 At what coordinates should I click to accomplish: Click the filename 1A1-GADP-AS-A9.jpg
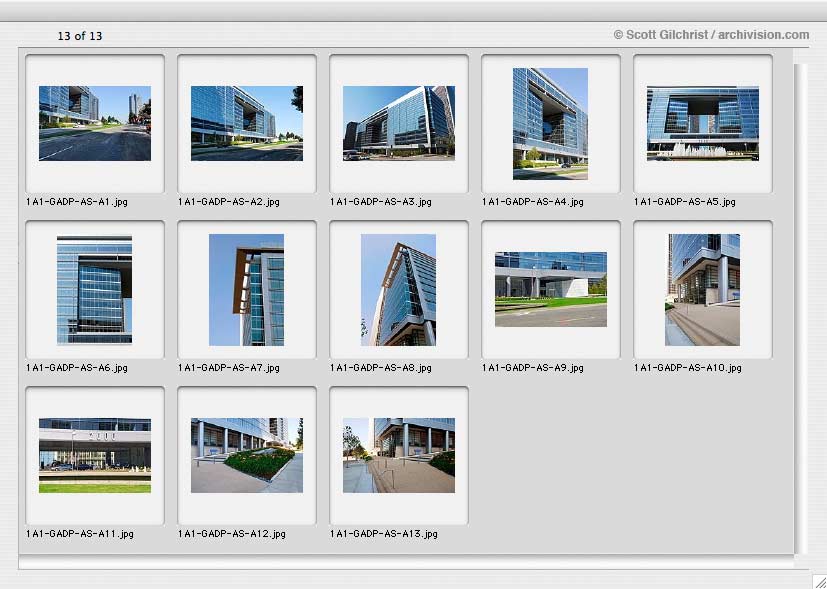coord(533,368)
